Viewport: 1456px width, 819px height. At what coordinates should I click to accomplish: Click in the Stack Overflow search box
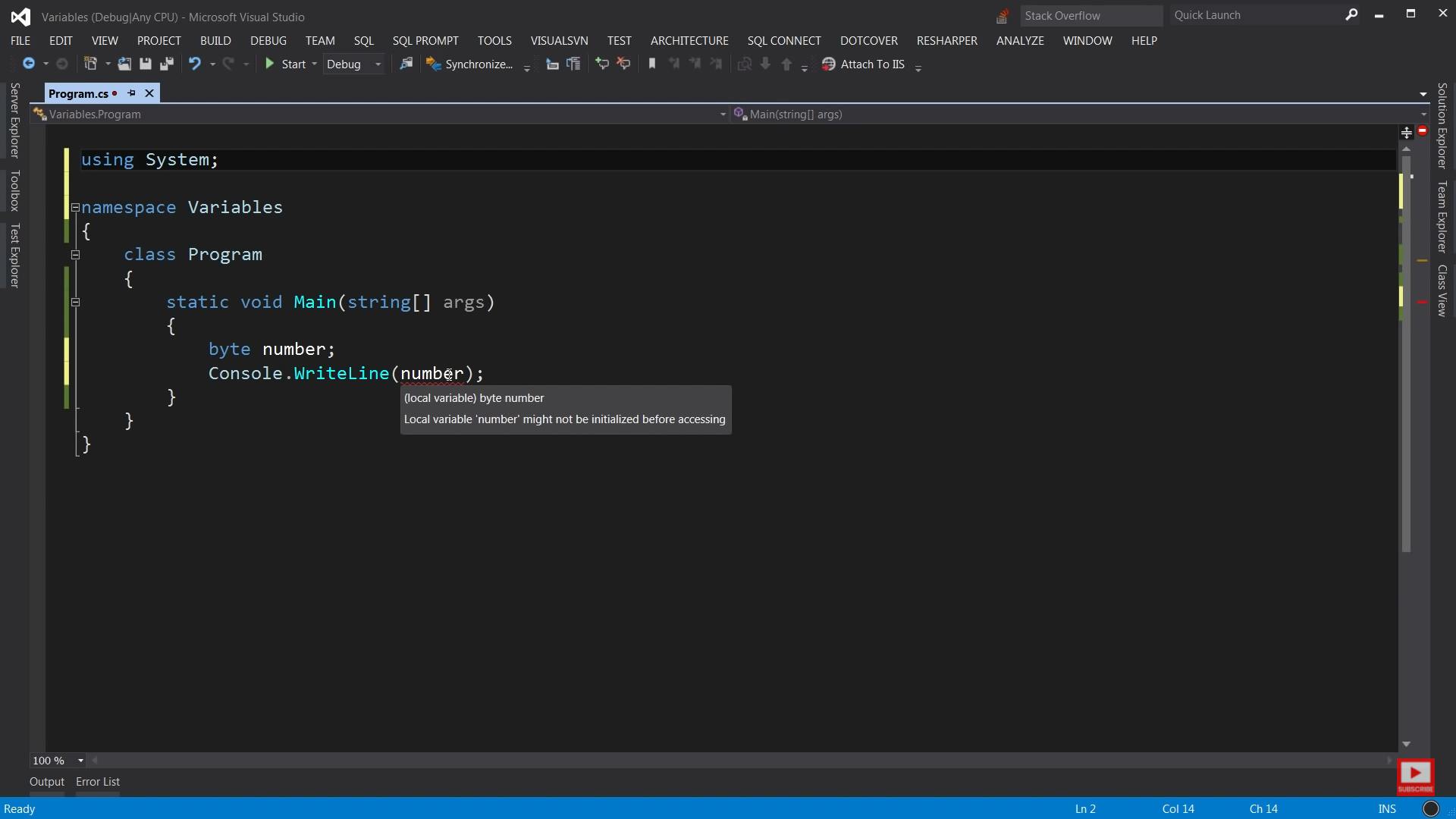click(1090, 15)
